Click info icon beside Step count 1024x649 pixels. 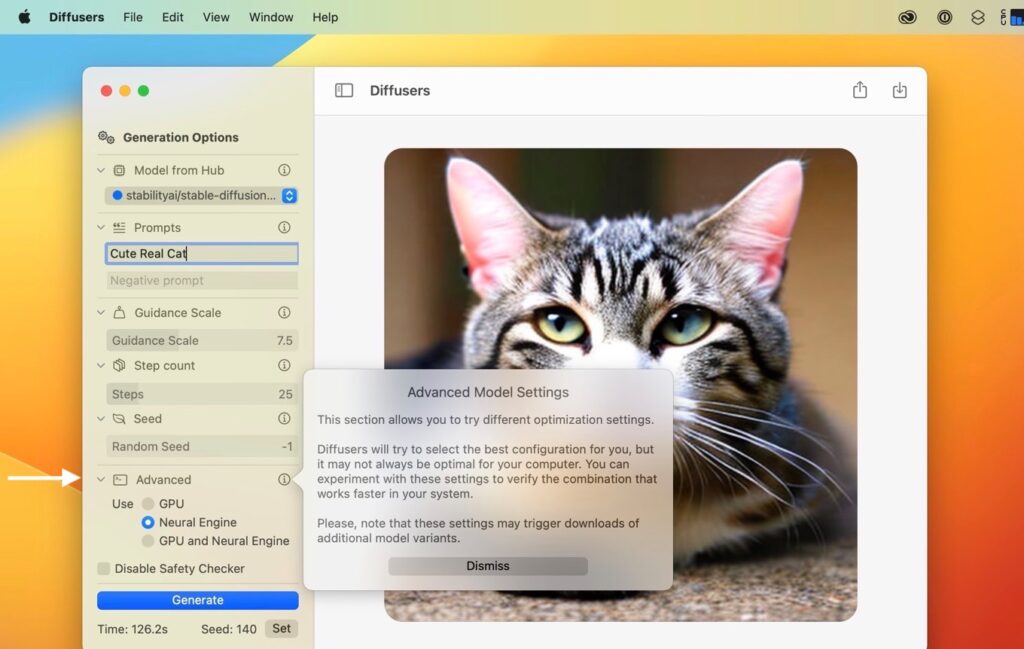[x=284, y=366]
